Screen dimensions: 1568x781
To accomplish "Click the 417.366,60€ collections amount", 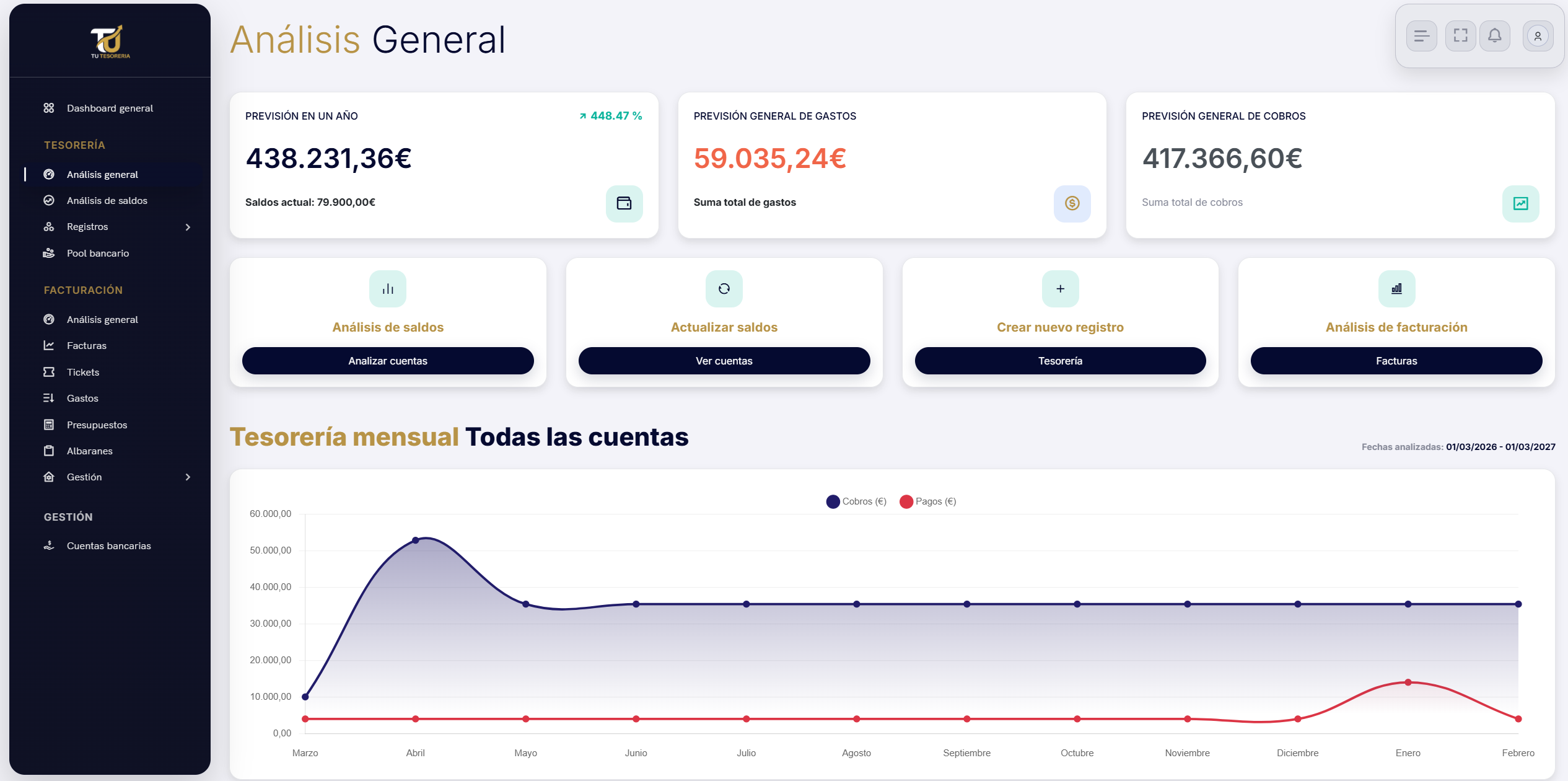I will pyautogui.click(x=1222, y=159).
